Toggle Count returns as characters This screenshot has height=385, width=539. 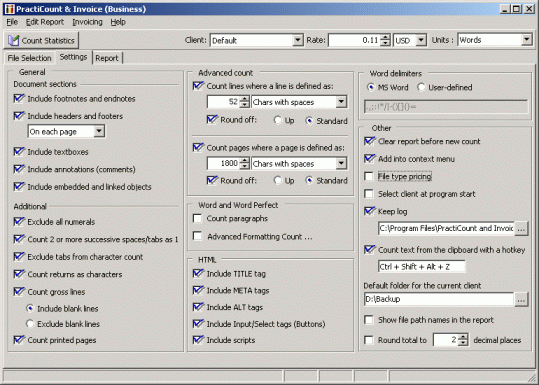point(19,274)
